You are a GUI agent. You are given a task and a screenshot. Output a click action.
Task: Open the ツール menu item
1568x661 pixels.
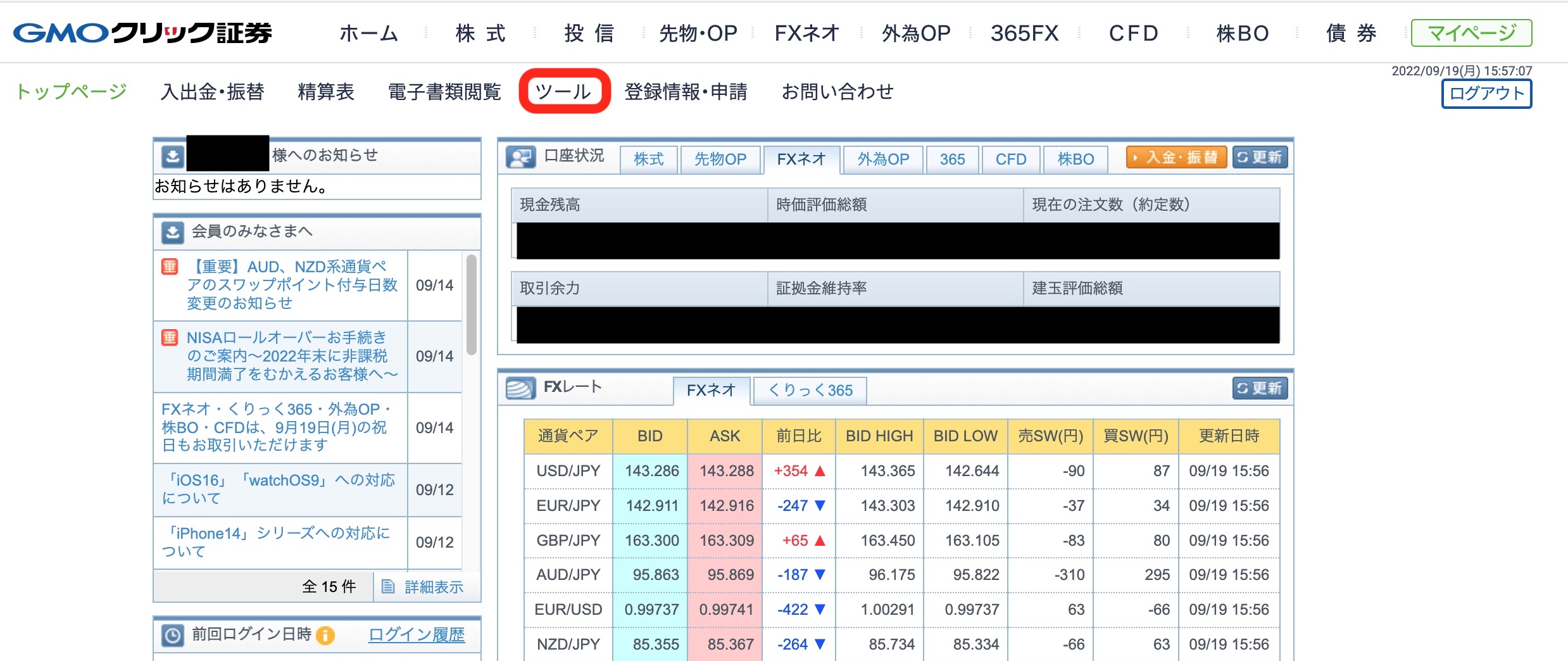[563, 92]
